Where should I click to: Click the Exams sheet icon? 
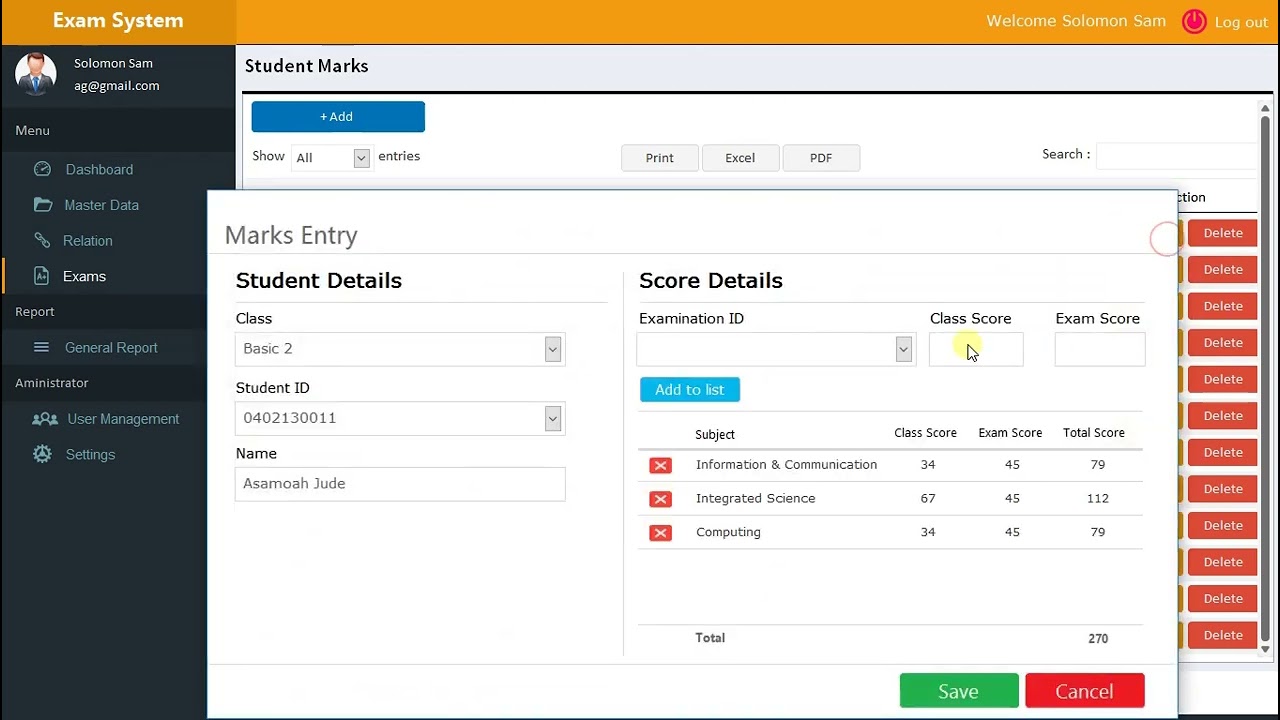click(41, 276)
